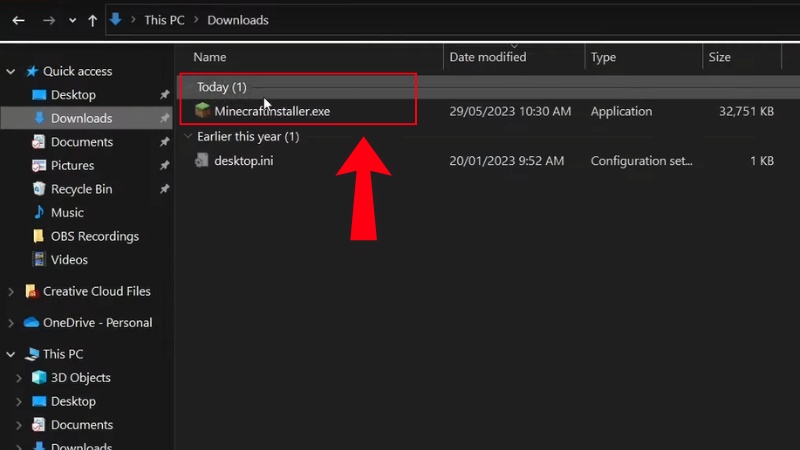
Task: Sort files by the Type column
Action: click(603, 57)
